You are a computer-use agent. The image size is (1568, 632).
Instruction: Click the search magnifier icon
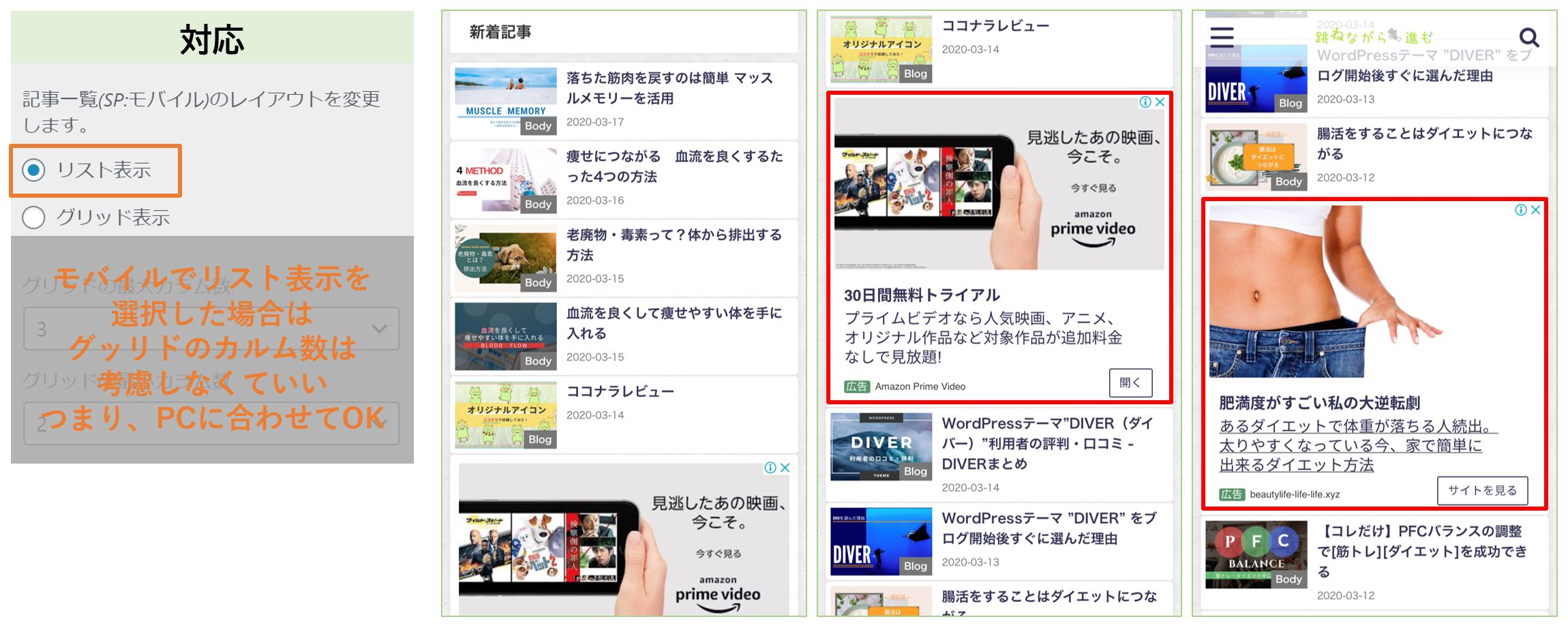[1529, 37]
